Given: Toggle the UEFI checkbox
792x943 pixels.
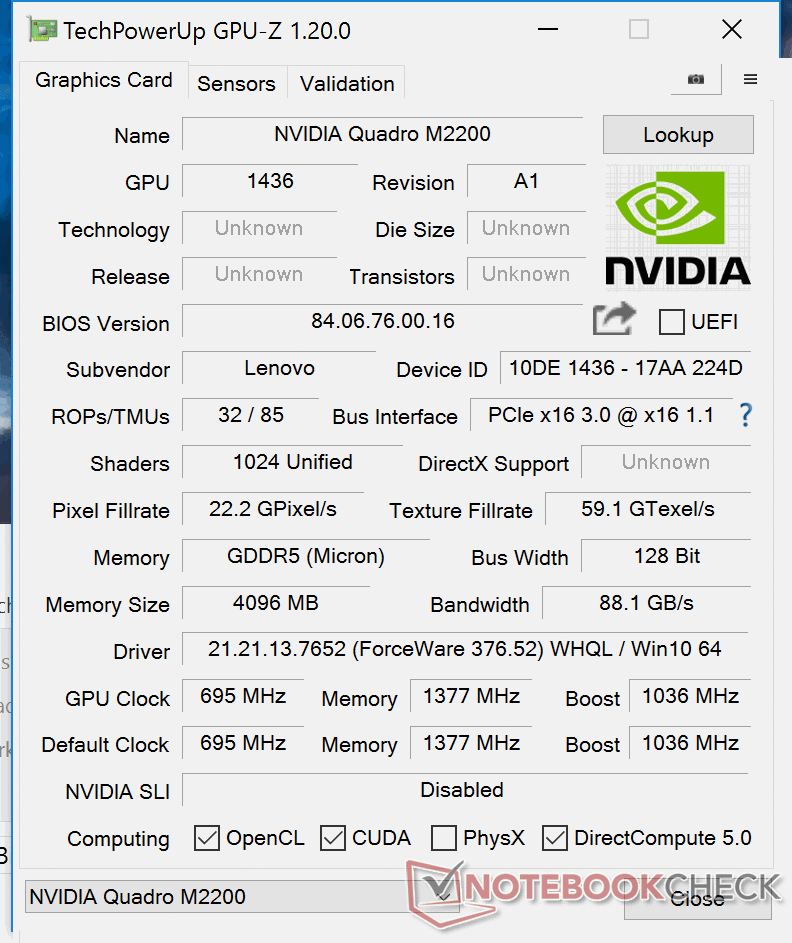Looking at the screenshot, I should [672, 322].
